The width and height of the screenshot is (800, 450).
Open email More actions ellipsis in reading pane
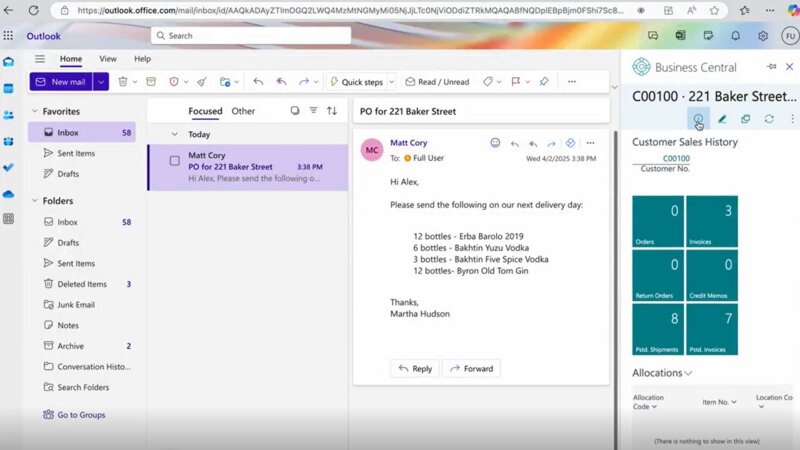coord(590,143)
